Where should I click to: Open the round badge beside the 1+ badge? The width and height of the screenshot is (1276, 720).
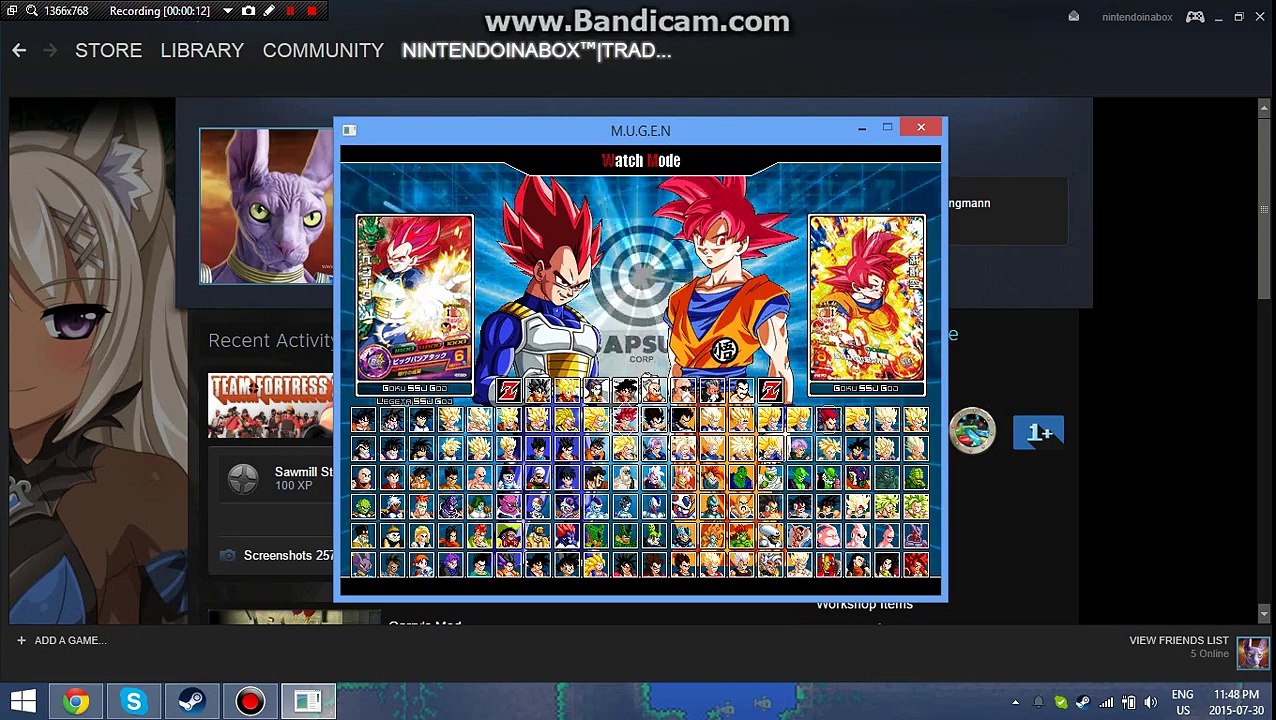point(972,431)
